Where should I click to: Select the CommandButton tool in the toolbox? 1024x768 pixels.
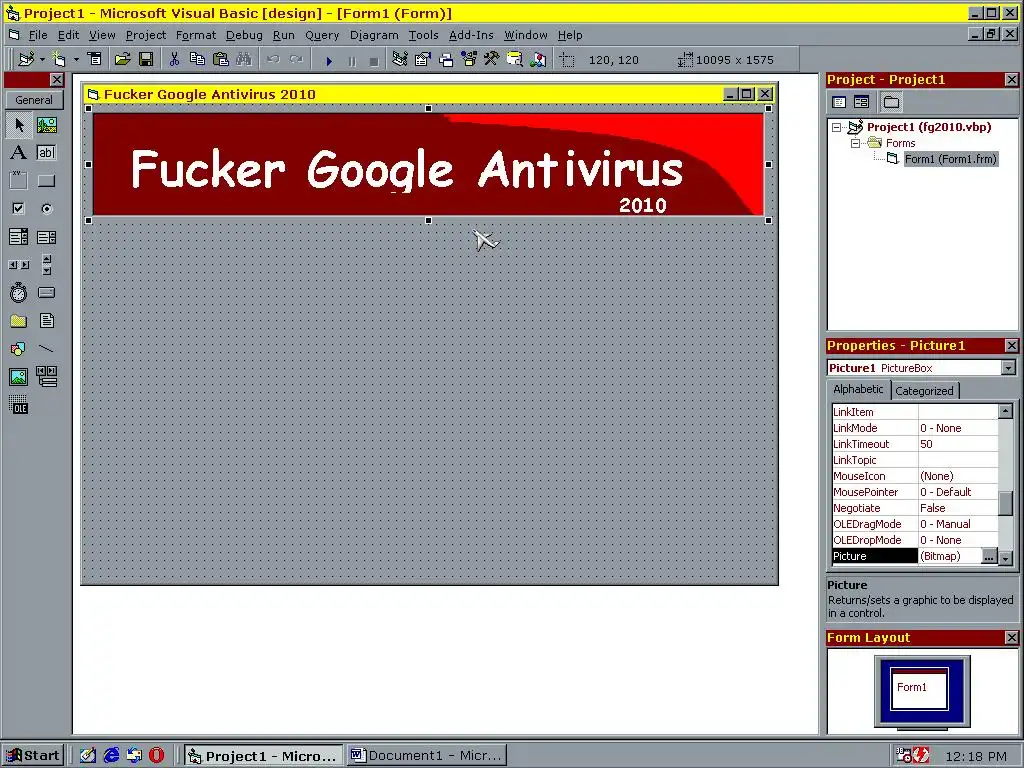[x=46, y=181]
